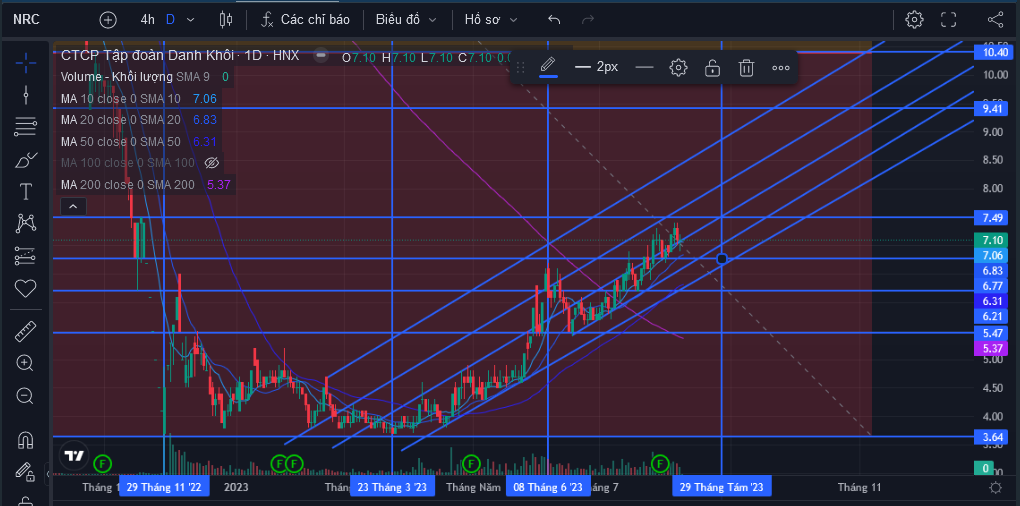This screenshot has height=506, width=1020.
Task: Toggle the collapse button beside the symbol title
Action: pyautogui.click(x=320, y=55)
